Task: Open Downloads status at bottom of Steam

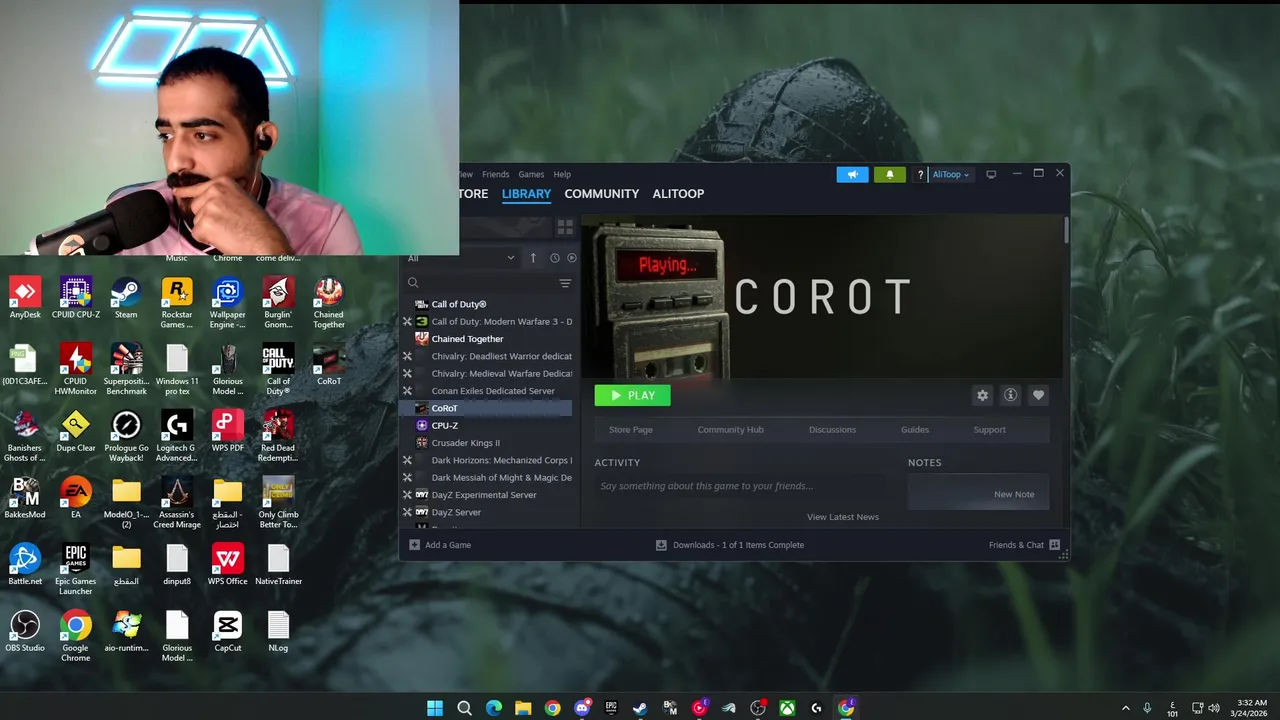Action: pos(730,545)
